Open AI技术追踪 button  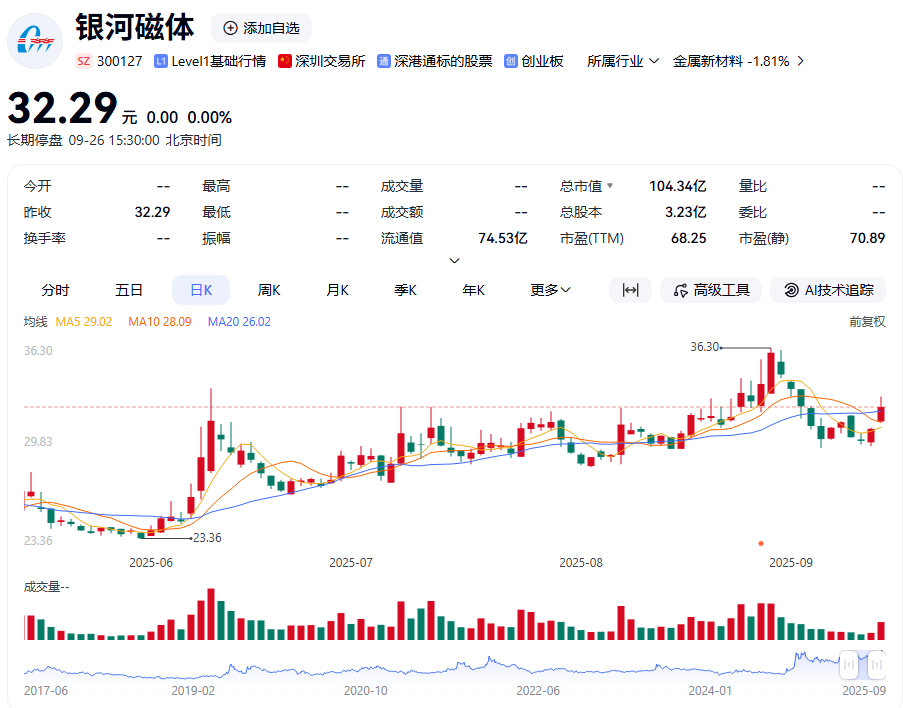[x=828, y=290]
